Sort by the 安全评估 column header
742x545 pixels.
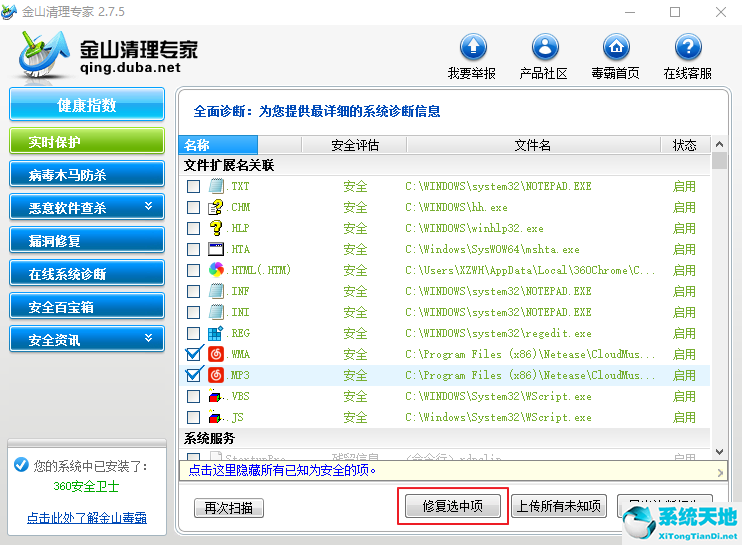point(354,145)
